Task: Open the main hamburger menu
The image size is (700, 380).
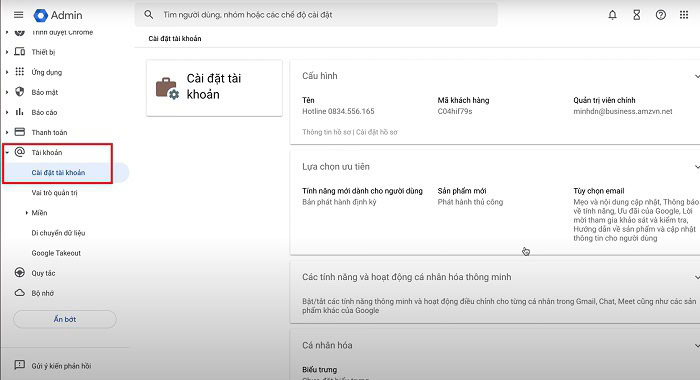Action: click(x=18, y=15)
